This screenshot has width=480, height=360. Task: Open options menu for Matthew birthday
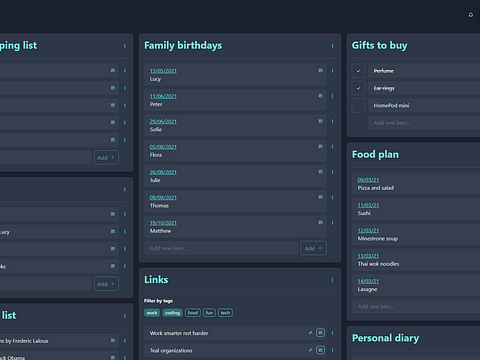coord(332,223)
